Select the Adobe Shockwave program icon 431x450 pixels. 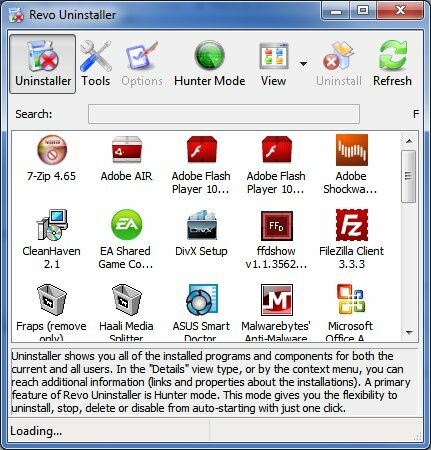[x=352, y=150]
